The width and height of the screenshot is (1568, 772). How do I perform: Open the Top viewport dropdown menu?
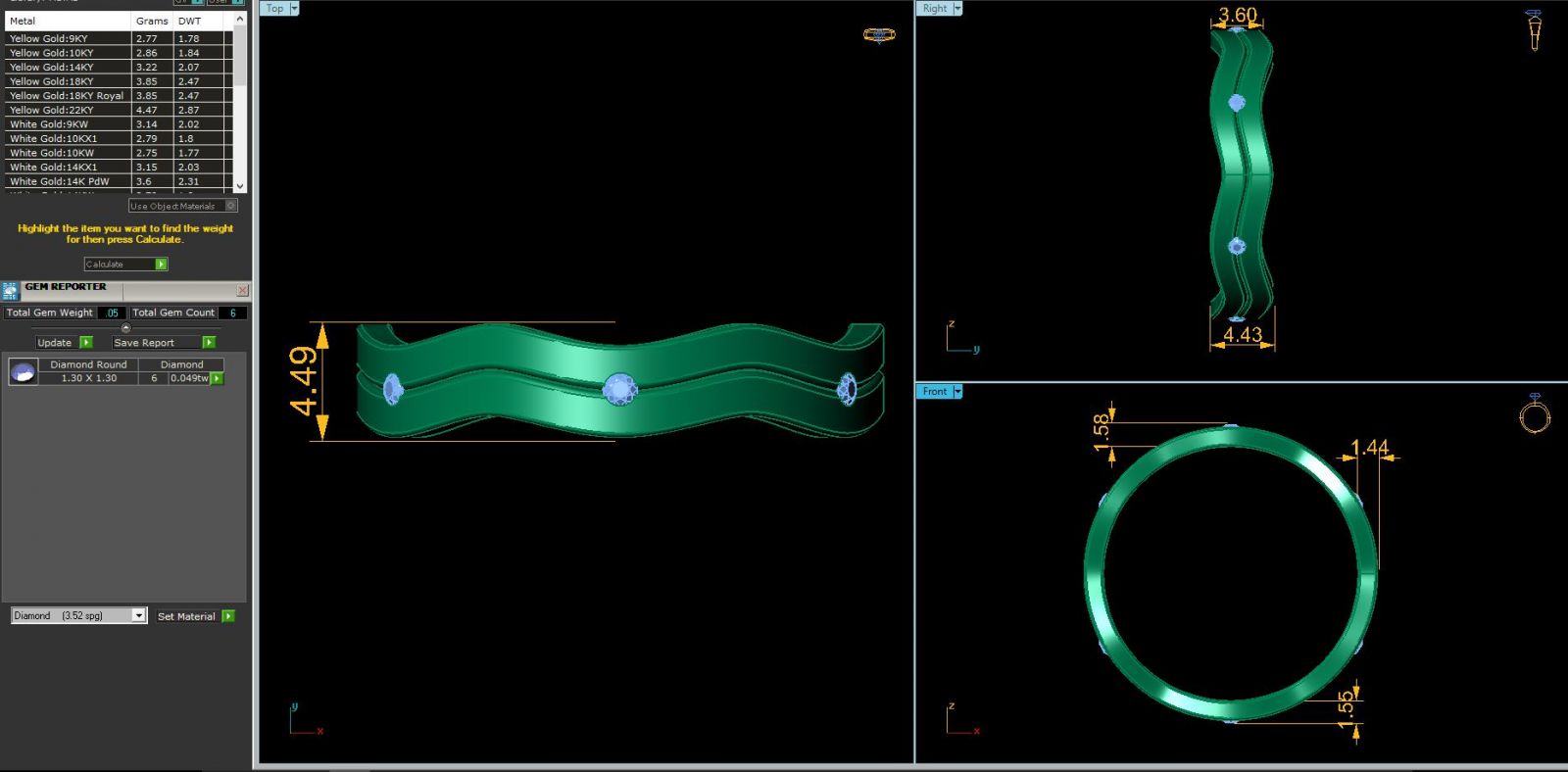click(294, 9)
